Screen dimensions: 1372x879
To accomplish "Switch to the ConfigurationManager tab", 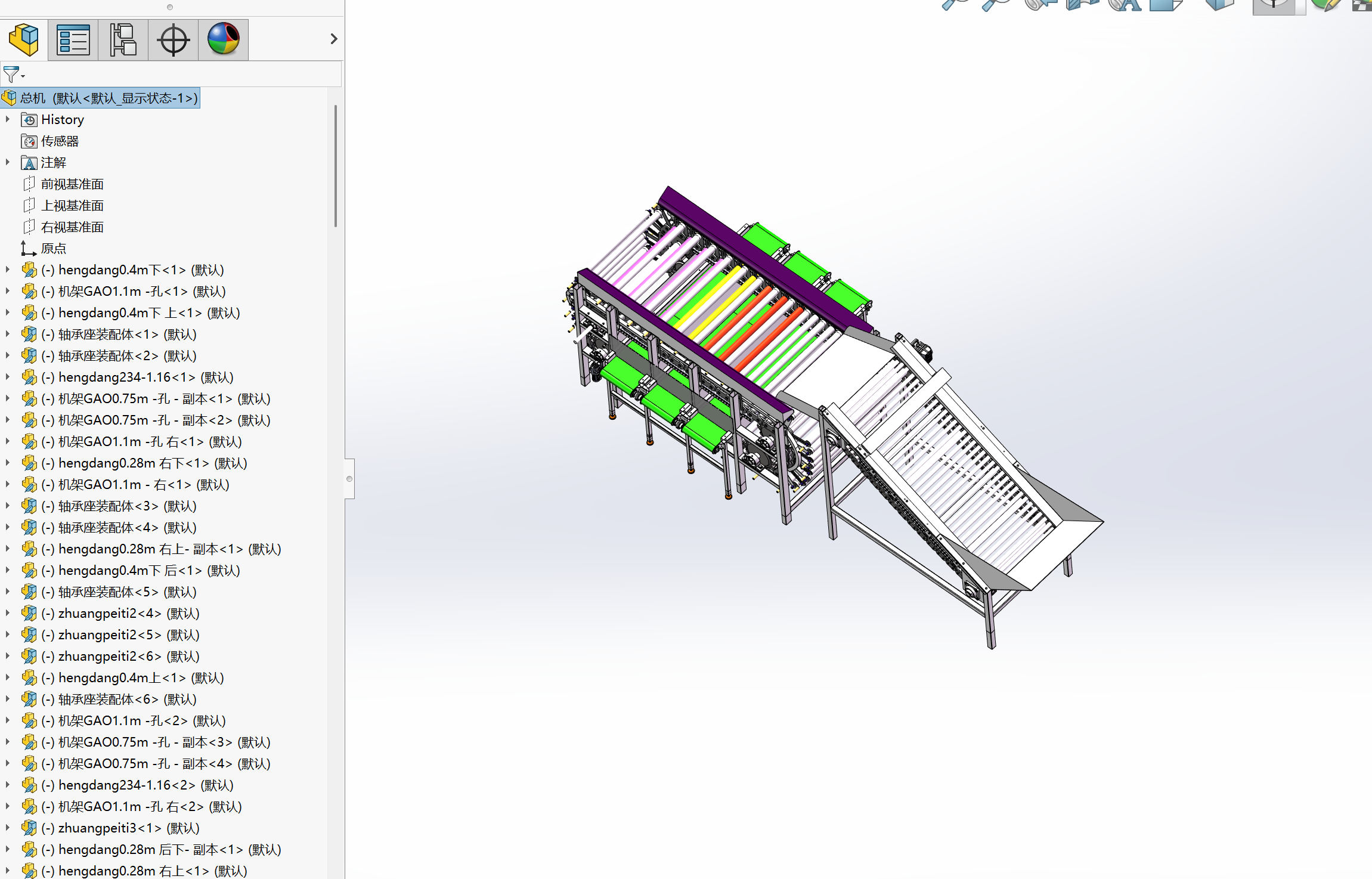I will (x=123, y=40).
